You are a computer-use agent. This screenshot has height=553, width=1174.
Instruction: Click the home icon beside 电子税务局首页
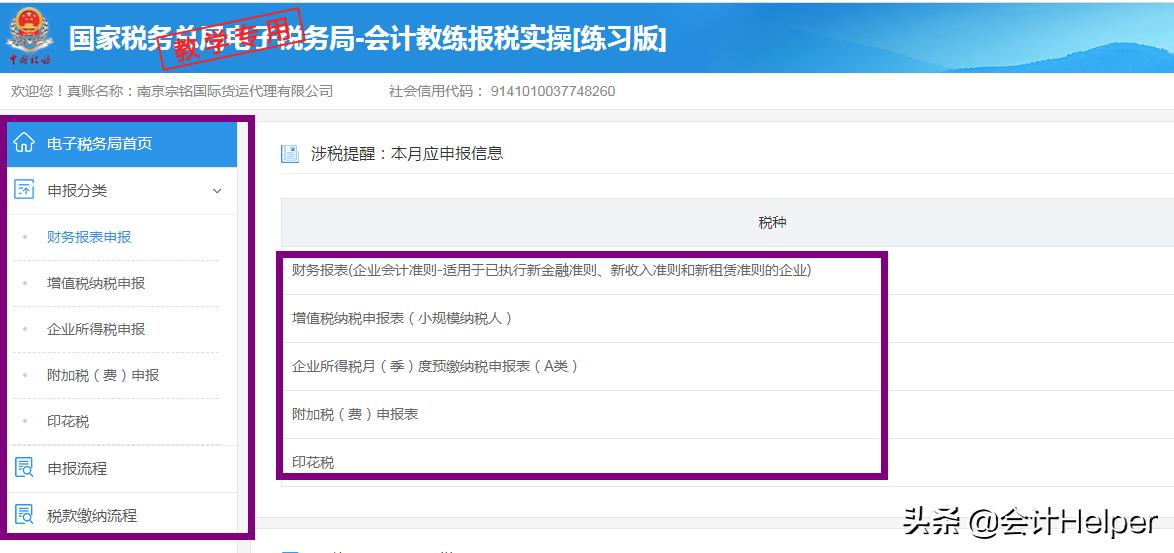pos(24,143)
